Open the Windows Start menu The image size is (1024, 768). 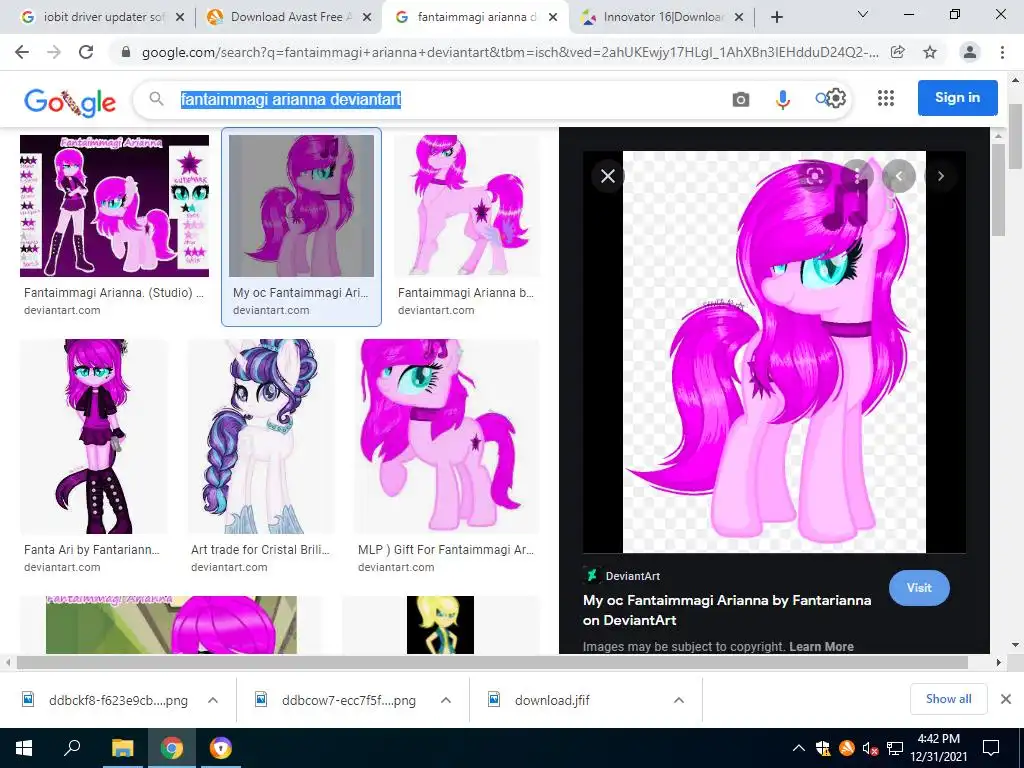click(x=24, y=748)
